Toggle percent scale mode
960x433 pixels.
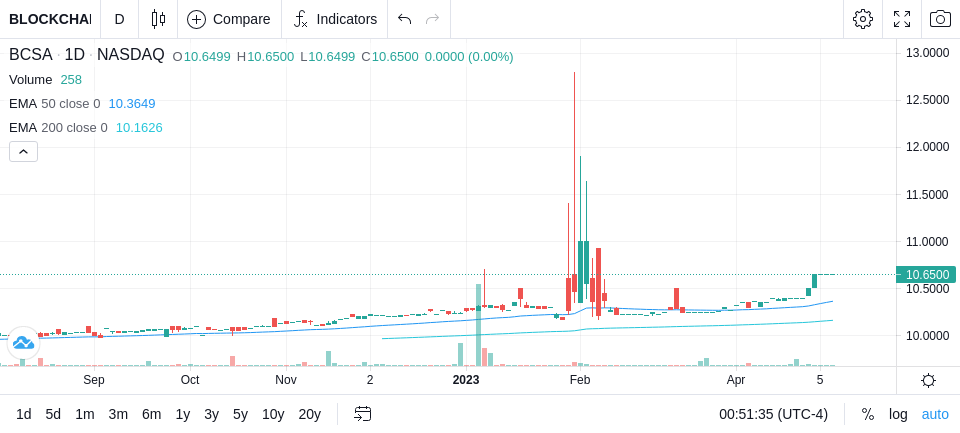(868, 415)
